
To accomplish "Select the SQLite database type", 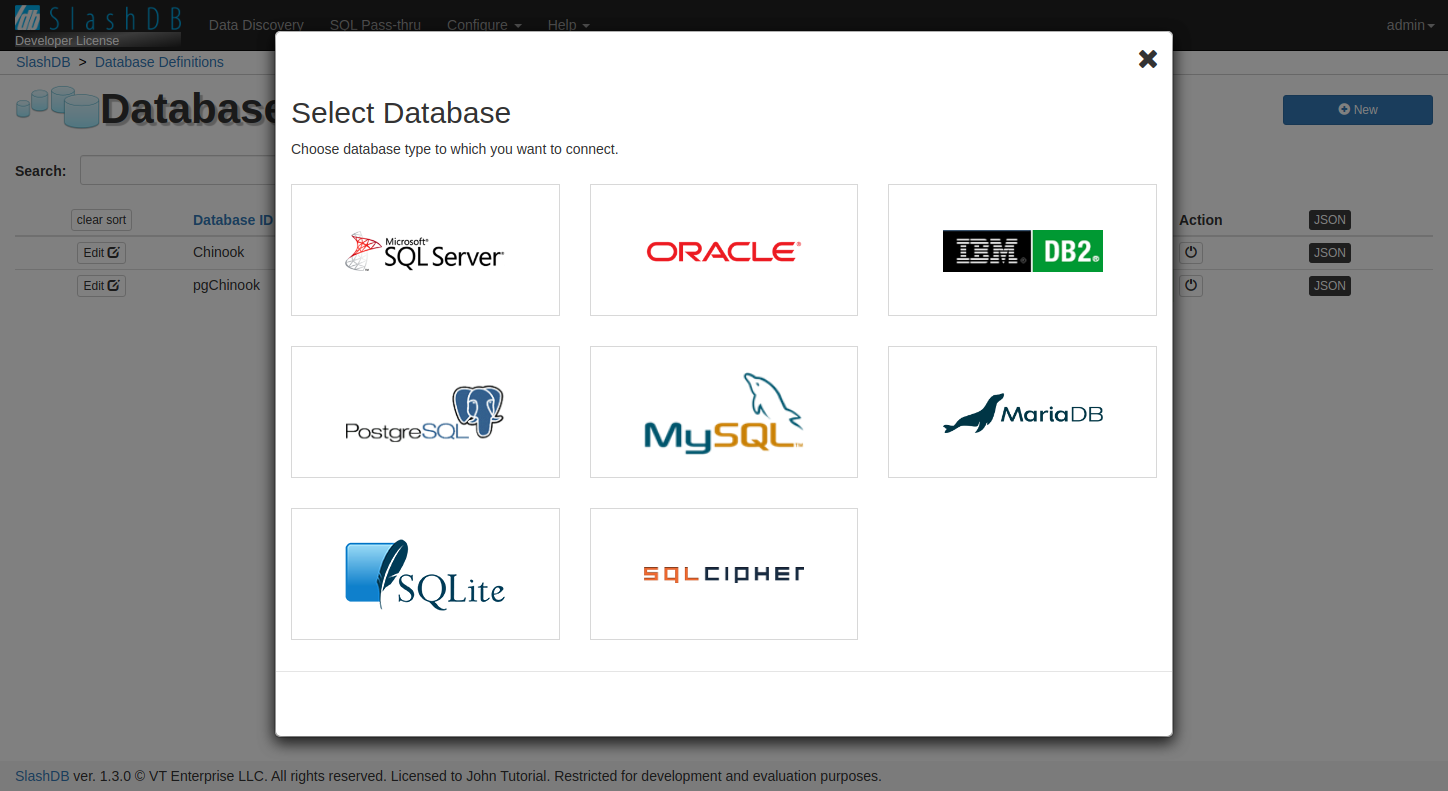I will (425, 574).
